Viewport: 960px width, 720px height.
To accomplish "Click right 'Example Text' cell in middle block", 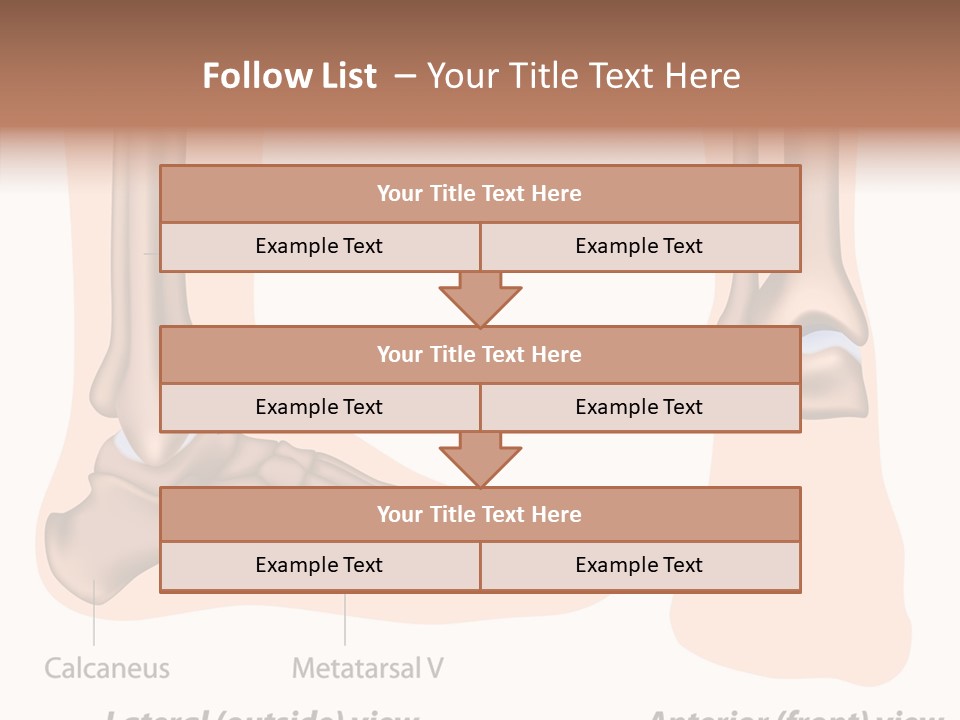I will [639, 407].
